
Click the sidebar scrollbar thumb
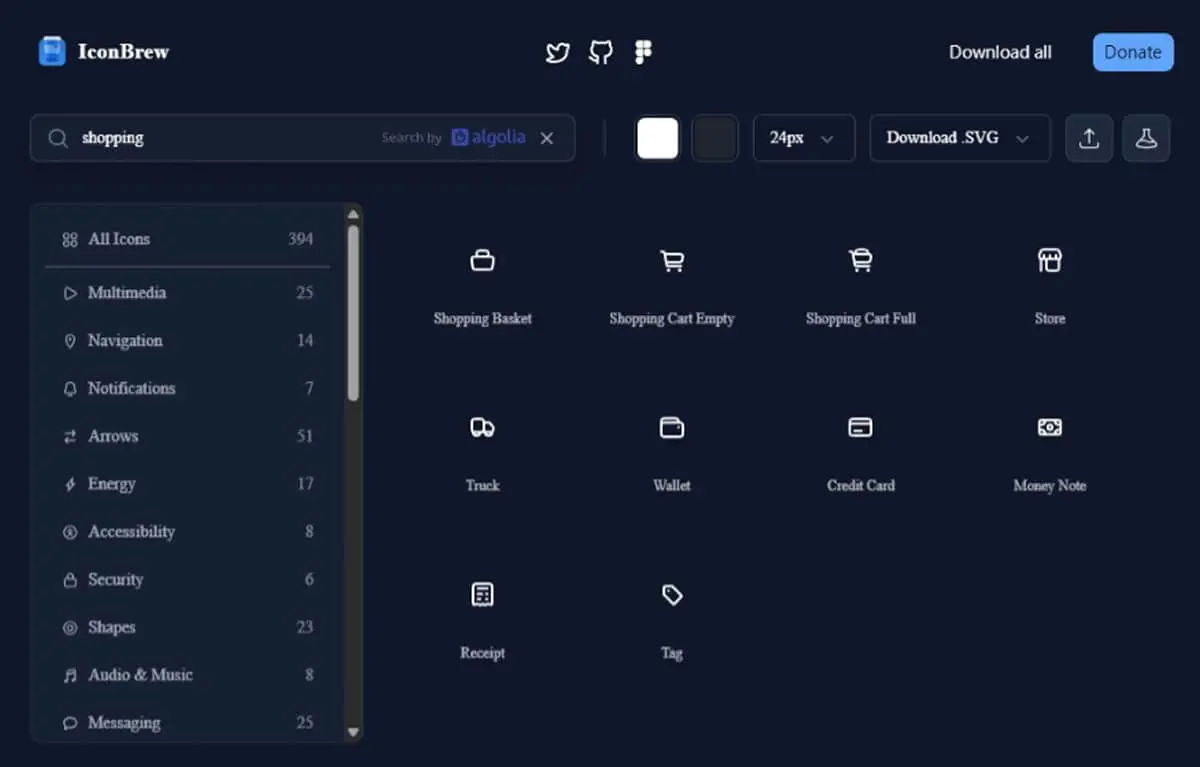tap(352, 312)
